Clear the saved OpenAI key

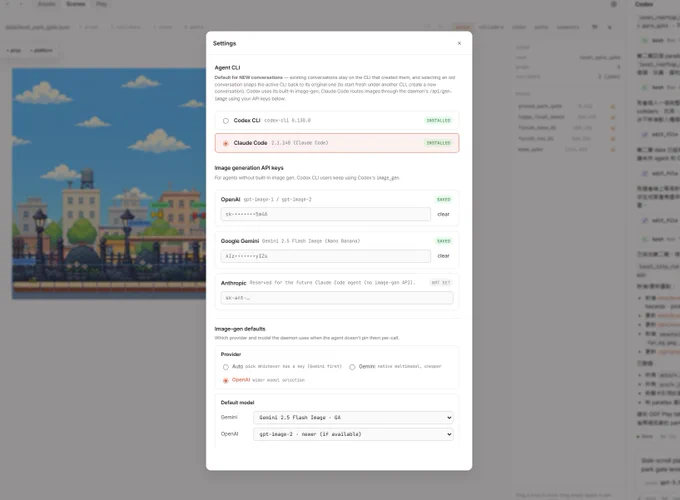click(x=443, y=214)
